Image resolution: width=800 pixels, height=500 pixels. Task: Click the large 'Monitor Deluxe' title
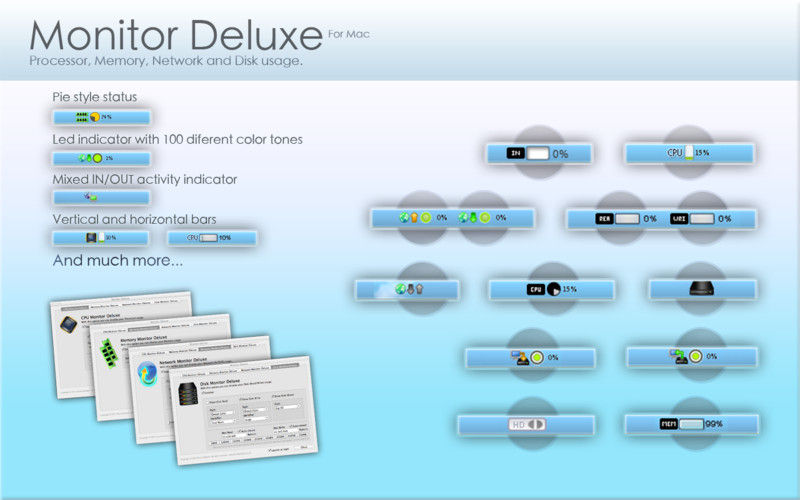(176, 36)
